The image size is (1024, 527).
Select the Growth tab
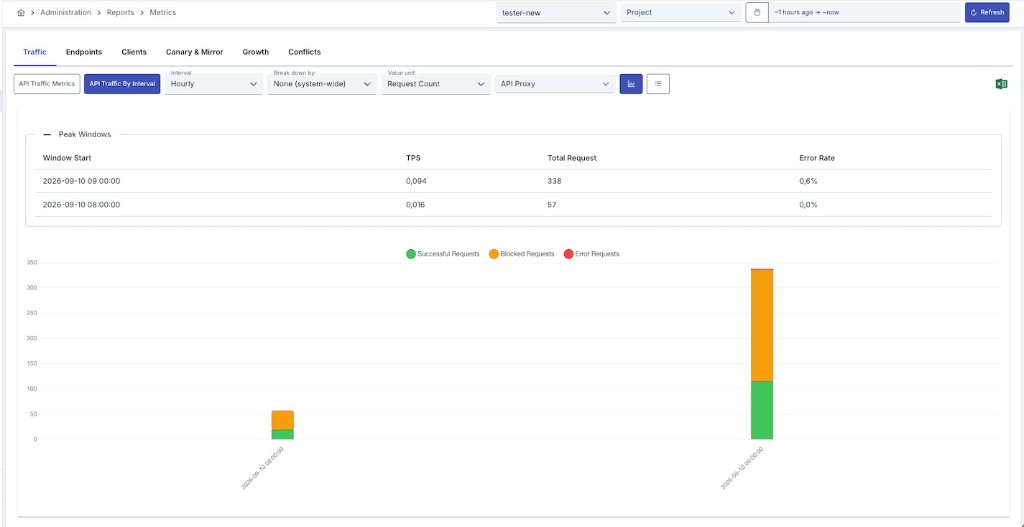[x=255, y=52]
